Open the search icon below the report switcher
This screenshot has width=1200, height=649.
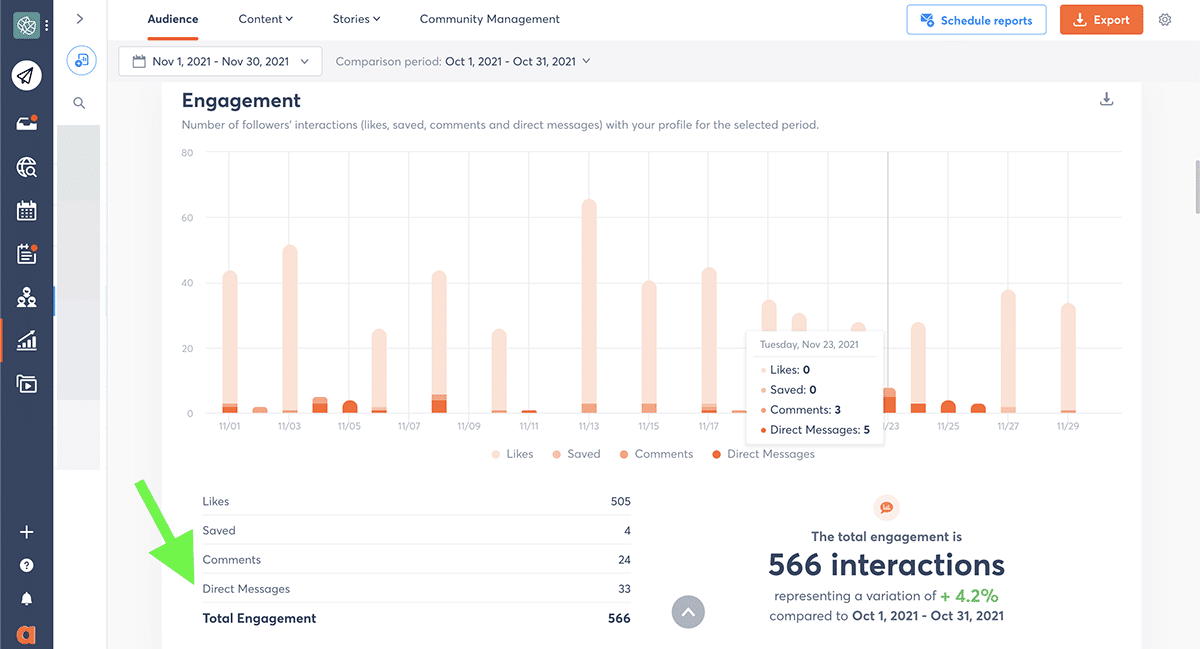pos(79,102)
